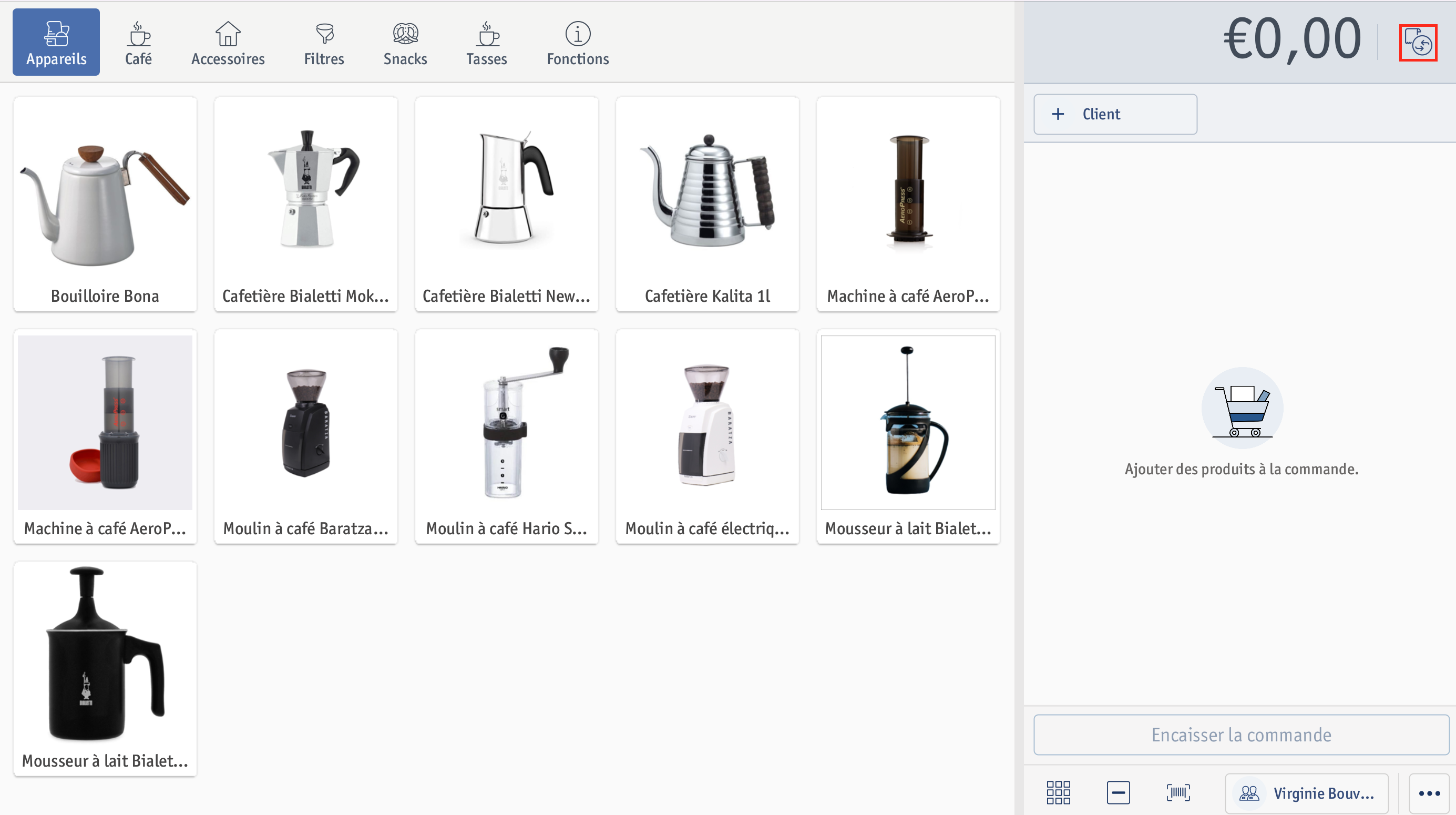1456x815 pixels.
Task: Choose the Cafetière Kalita 1l product
Action: (707, 204)
